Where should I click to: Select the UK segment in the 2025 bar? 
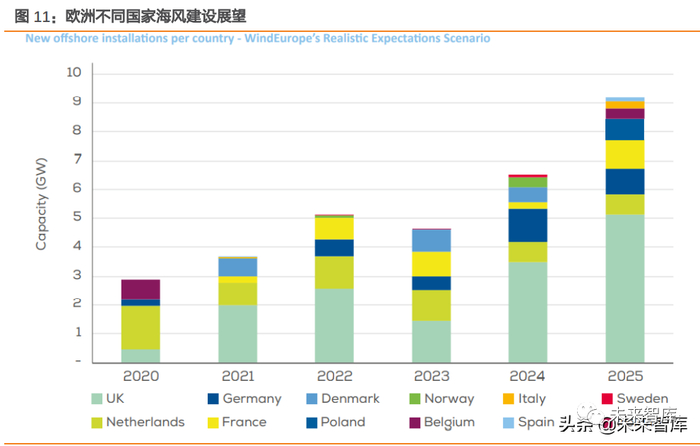pyautogui.click(x=625, y=288)
